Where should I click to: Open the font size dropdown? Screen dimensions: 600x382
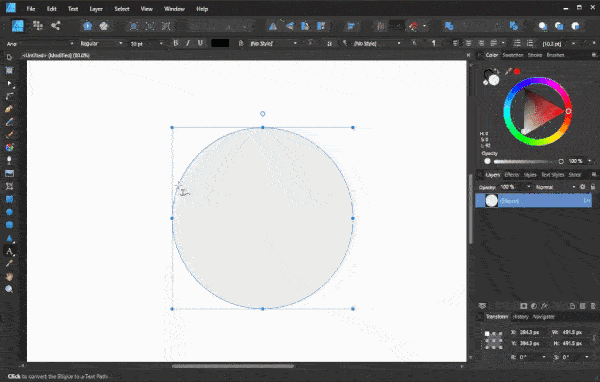click(x=161, y=44)
